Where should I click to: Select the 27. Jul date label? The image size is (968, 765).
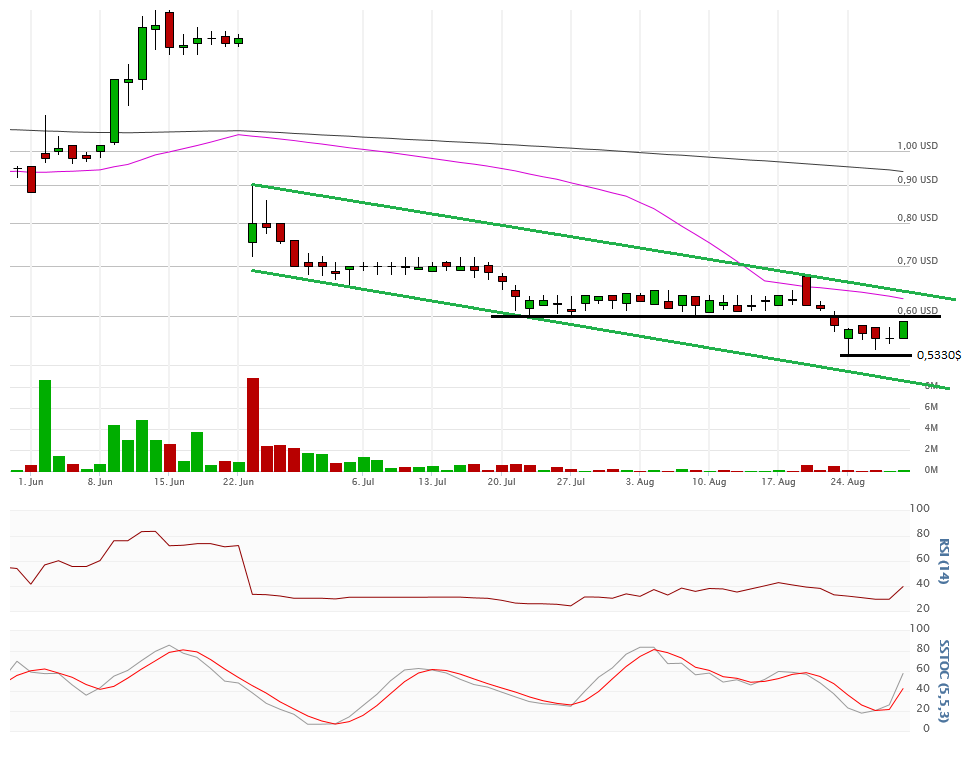(570, 482)
